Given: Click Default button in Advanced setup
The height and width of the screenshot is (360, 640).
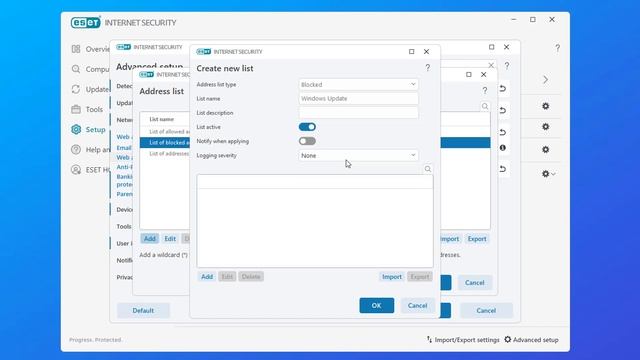Looking at the screenshot, I should 143,310.
